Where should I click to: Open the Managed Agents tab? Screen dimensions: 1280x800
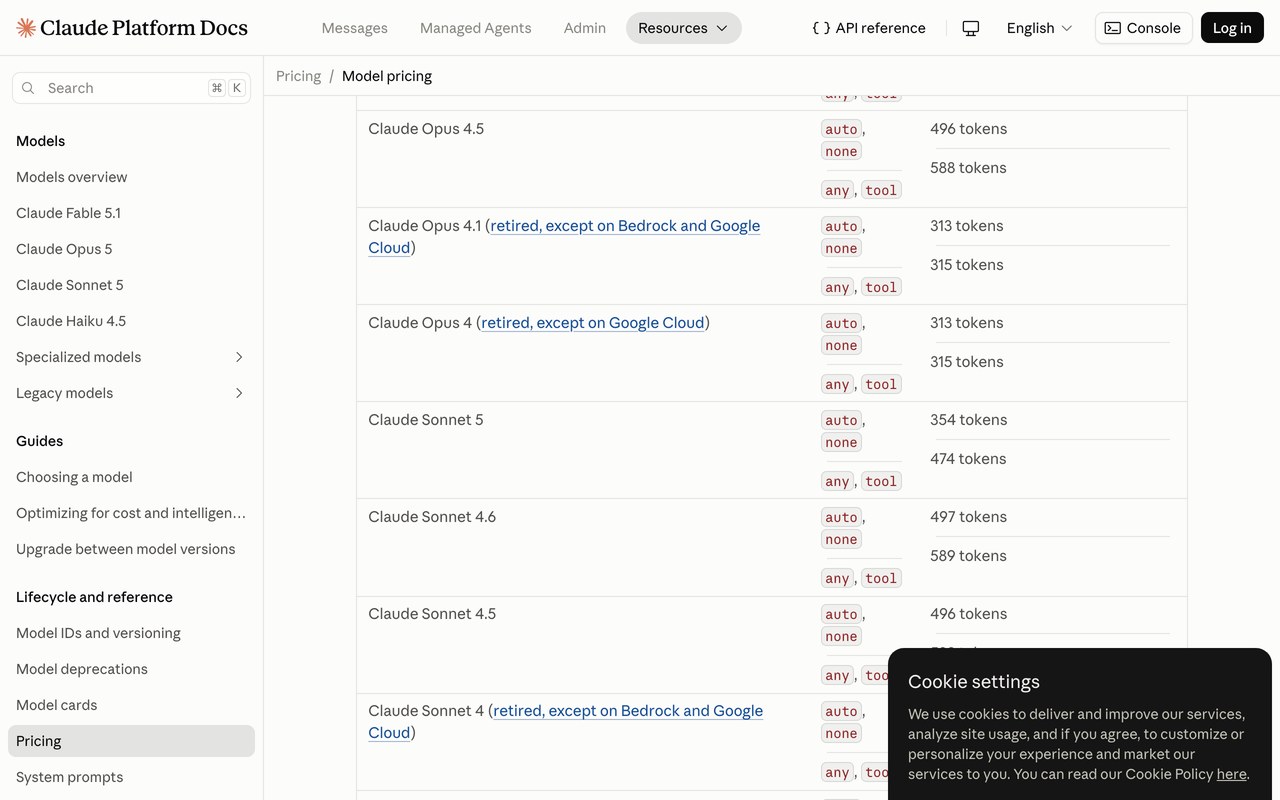(x=476, y=28)
